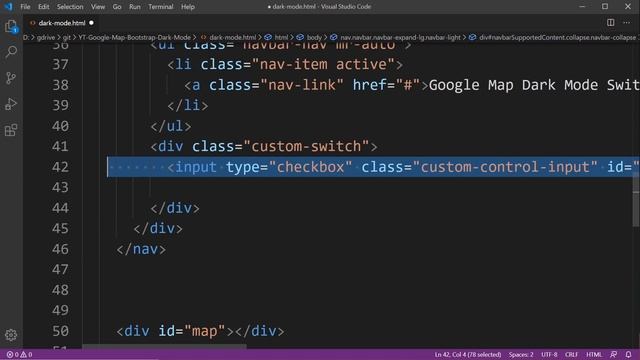Maximize the Visual Studio Code window
Viewport: 640px width, 360px height.
tap(605, 7)
